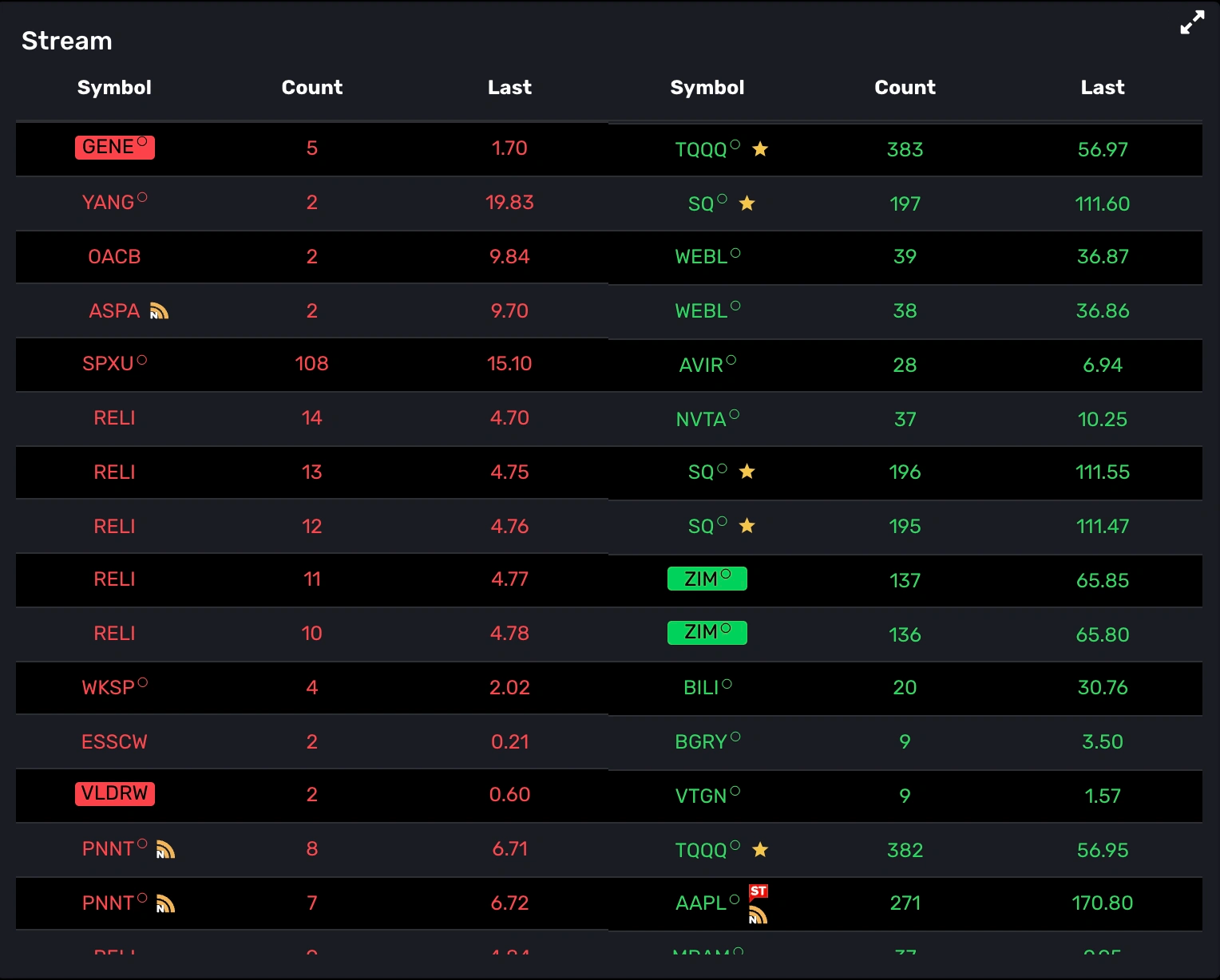This screenshot has height=980, width=1220.
Task: Sort by the left Count column header
Action: pyautogui.click(x=311, y=88)
